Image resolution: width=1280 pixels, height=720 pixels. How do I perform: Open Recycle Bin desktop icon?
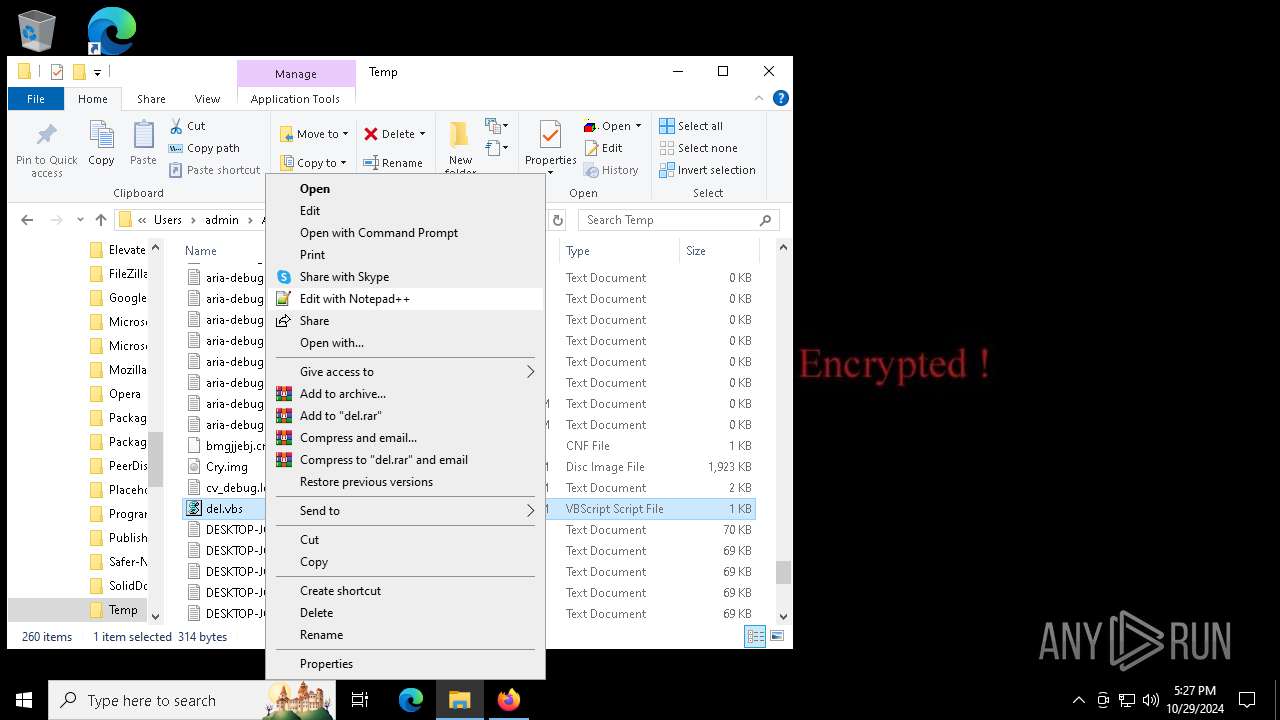pos(37,31)
